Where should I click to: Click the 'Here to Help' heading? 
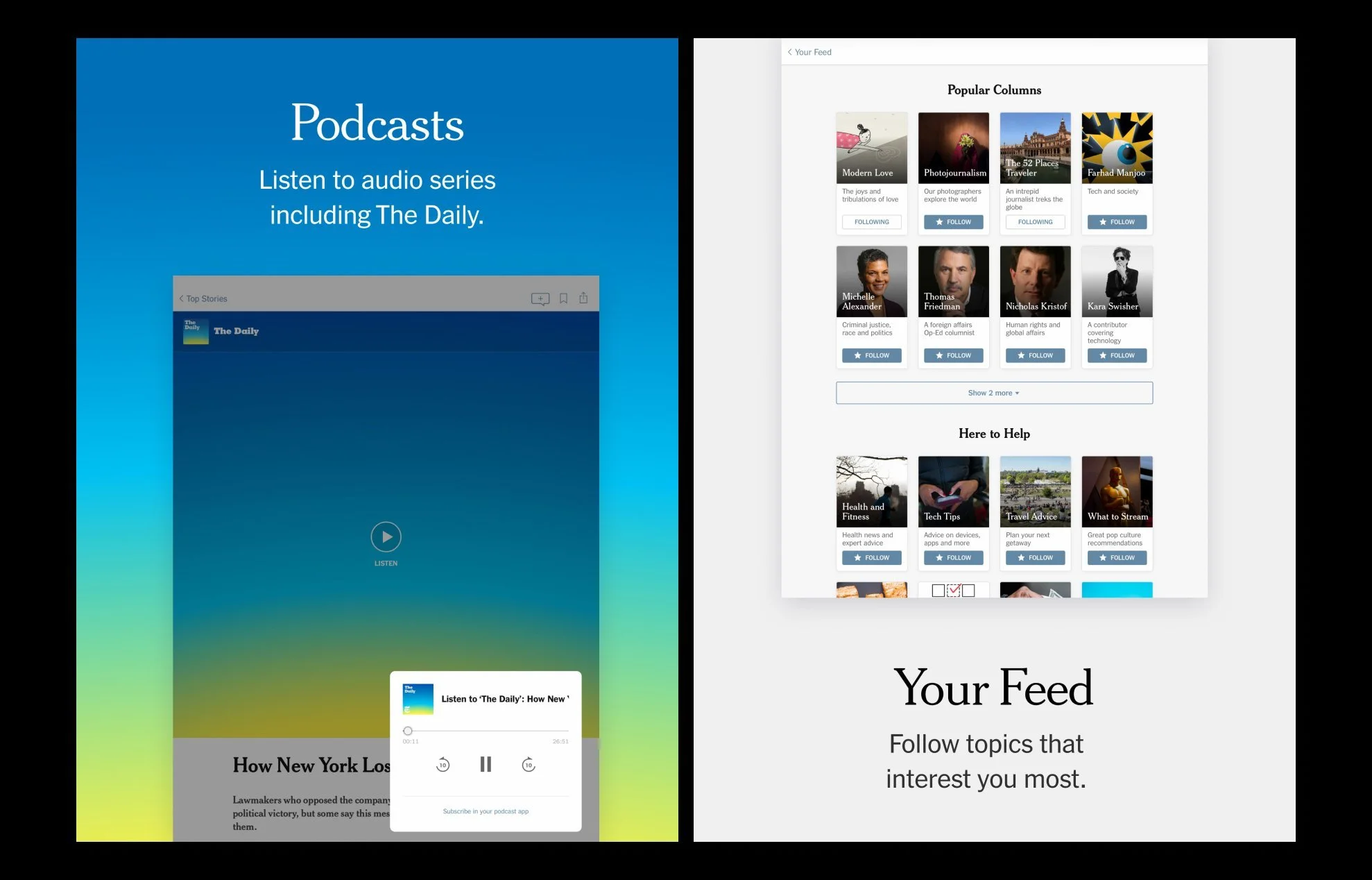(994, 434)
